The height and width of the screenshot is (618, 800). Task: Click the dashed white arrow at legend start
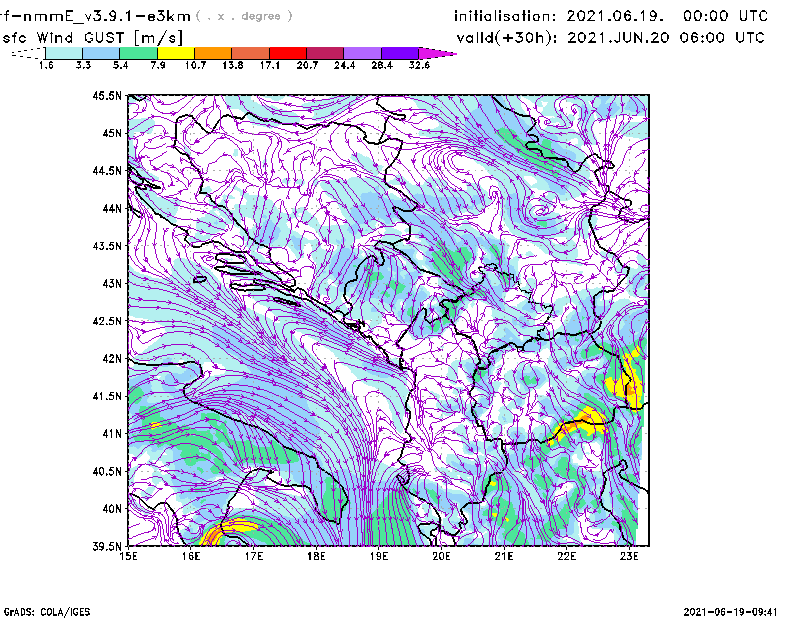pos(29,53)
